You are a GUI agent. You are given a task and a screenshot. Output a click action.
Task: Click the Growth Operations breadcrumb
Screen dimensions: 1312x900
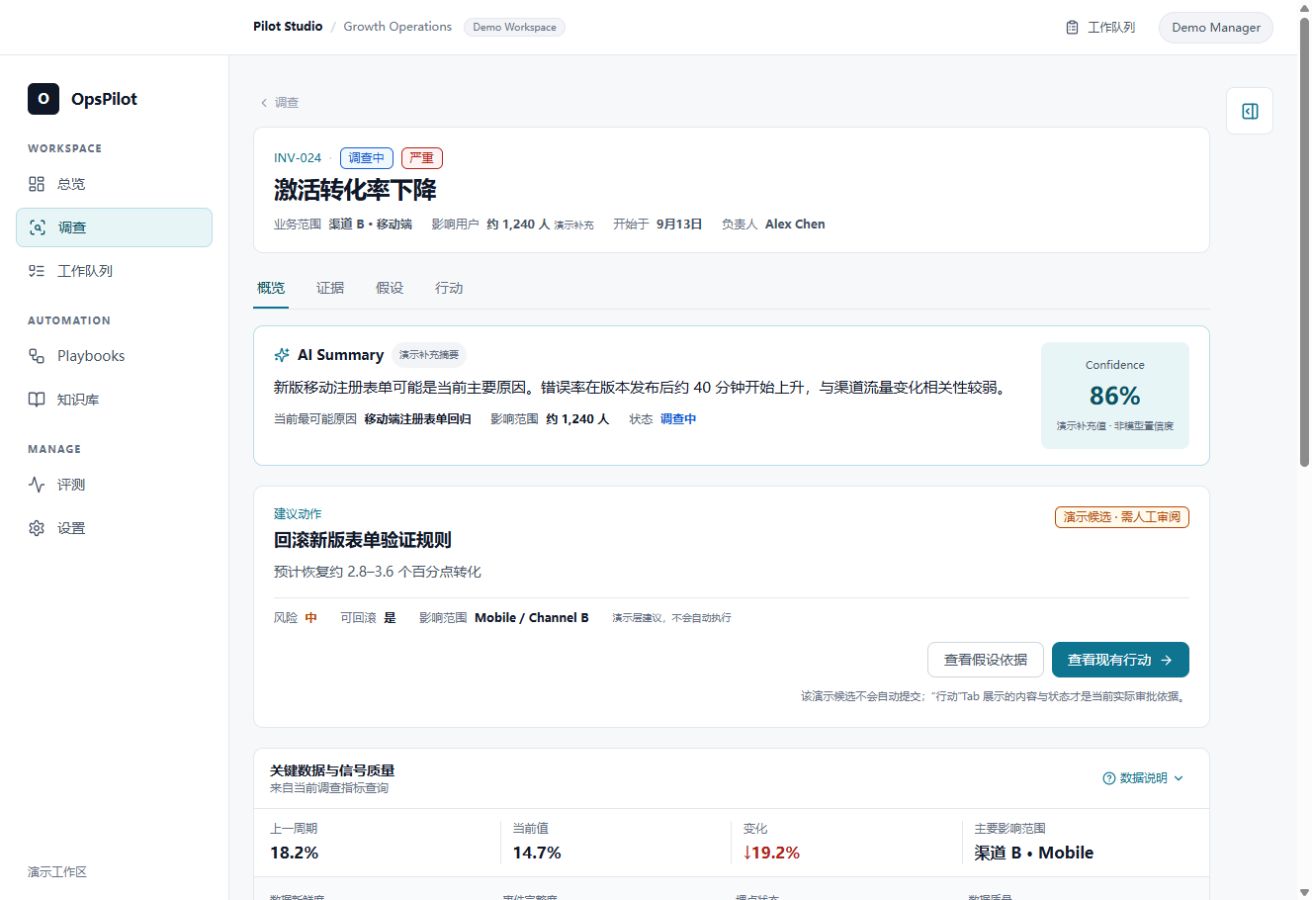point(398,27)
